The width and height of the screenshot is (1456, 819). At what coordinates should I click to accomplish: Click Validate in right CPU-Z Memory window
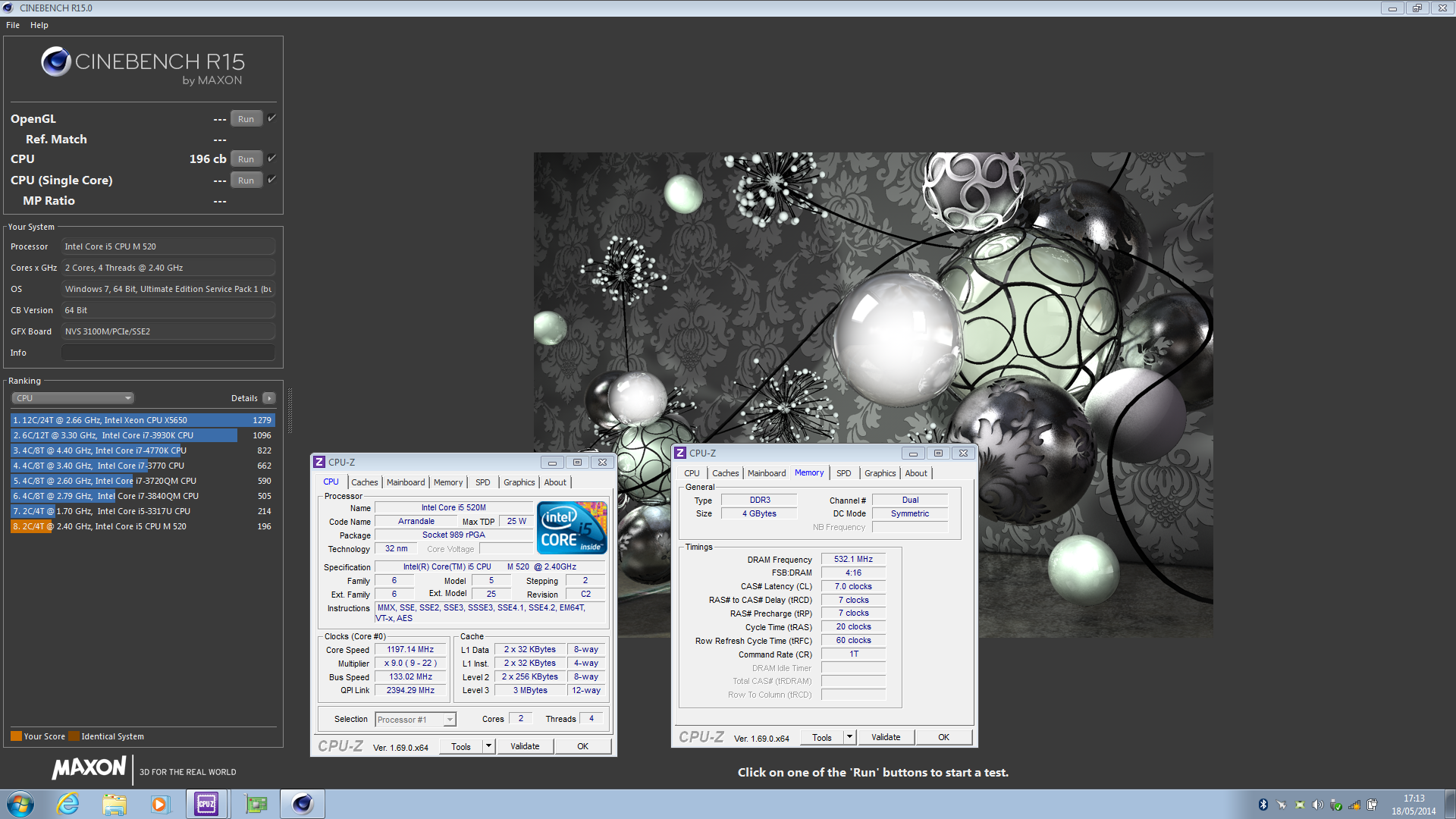click(886, 737)
